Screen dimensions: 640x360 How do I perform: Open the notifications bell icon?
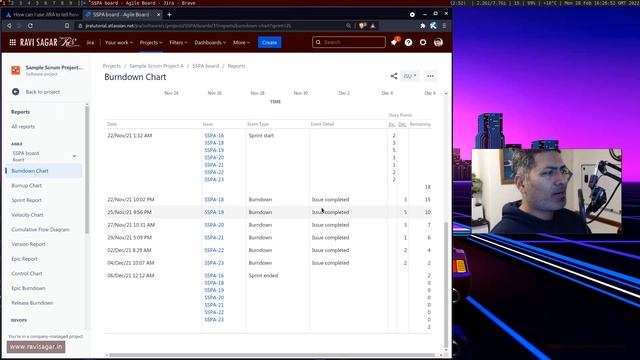[394, 42]
